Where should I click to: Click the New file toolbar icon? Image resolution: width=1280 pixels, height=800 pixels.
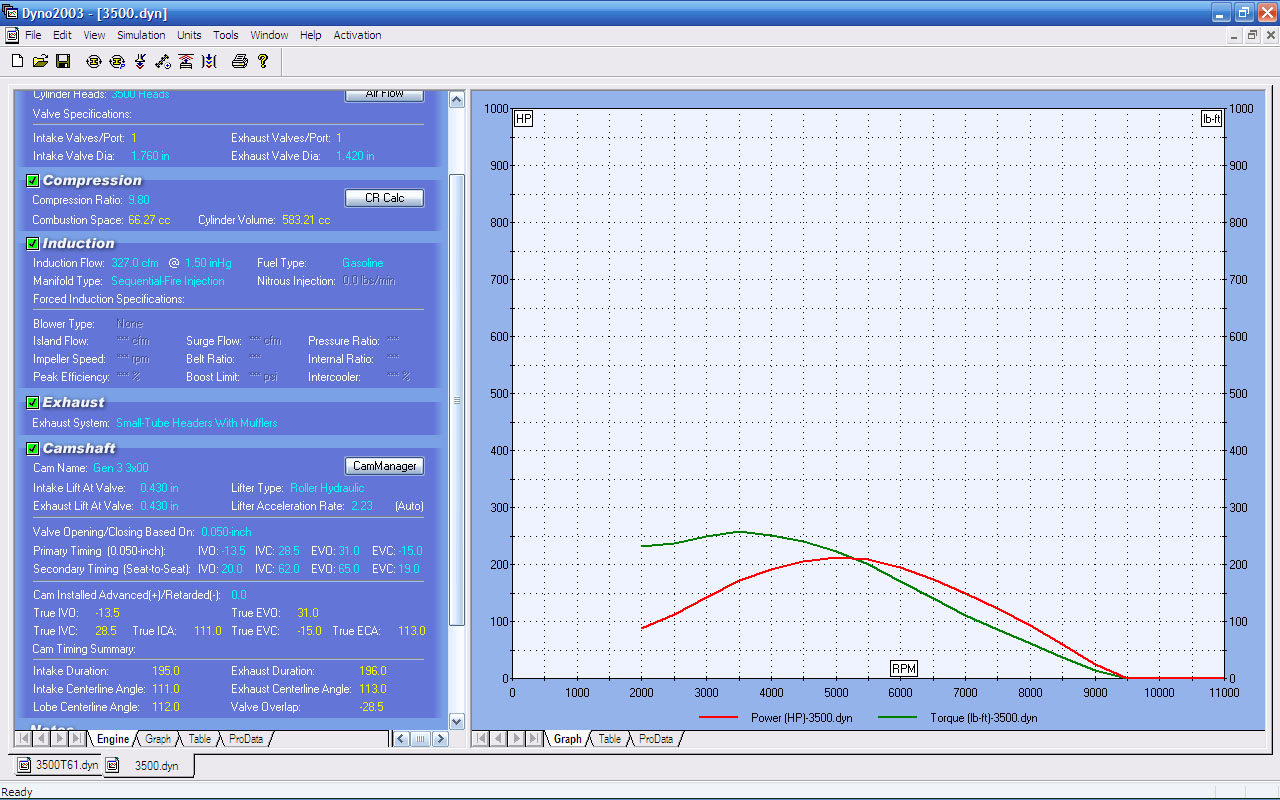(17, 62)
